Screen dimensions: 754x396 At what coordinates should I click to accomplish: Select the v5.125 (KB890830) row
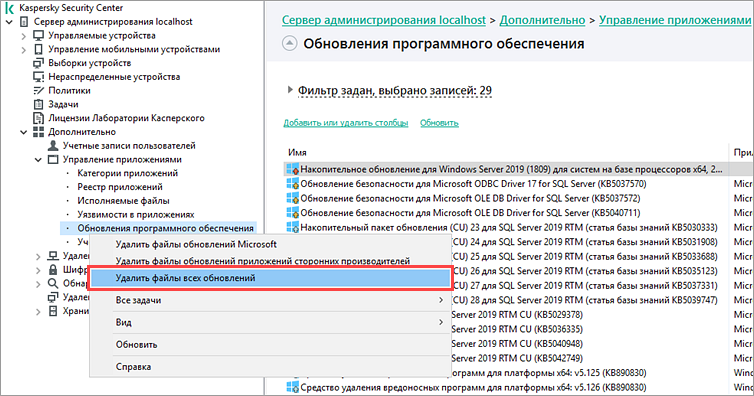tap(549, 372)
